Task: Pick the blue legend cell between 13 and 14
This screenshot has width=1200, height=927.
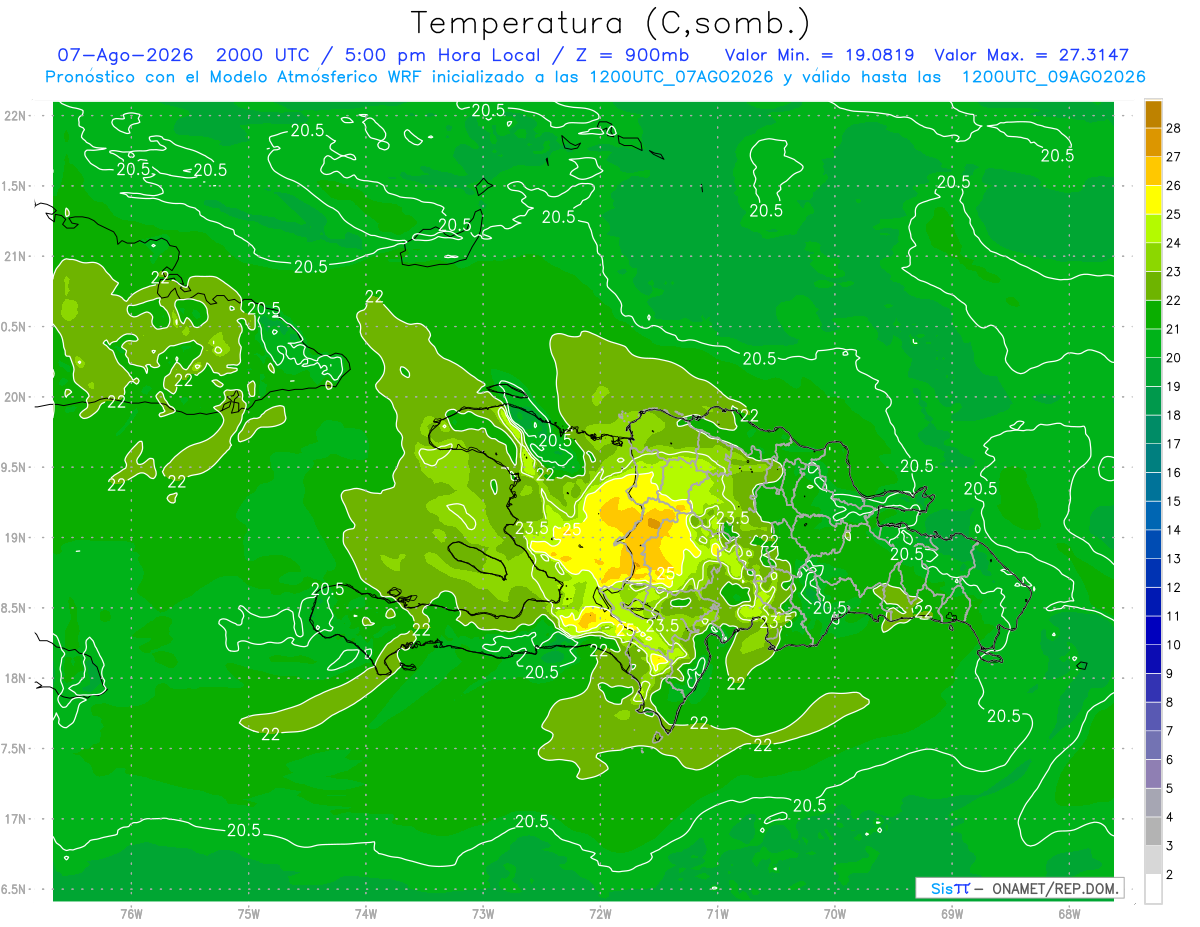Action: 1153,544
